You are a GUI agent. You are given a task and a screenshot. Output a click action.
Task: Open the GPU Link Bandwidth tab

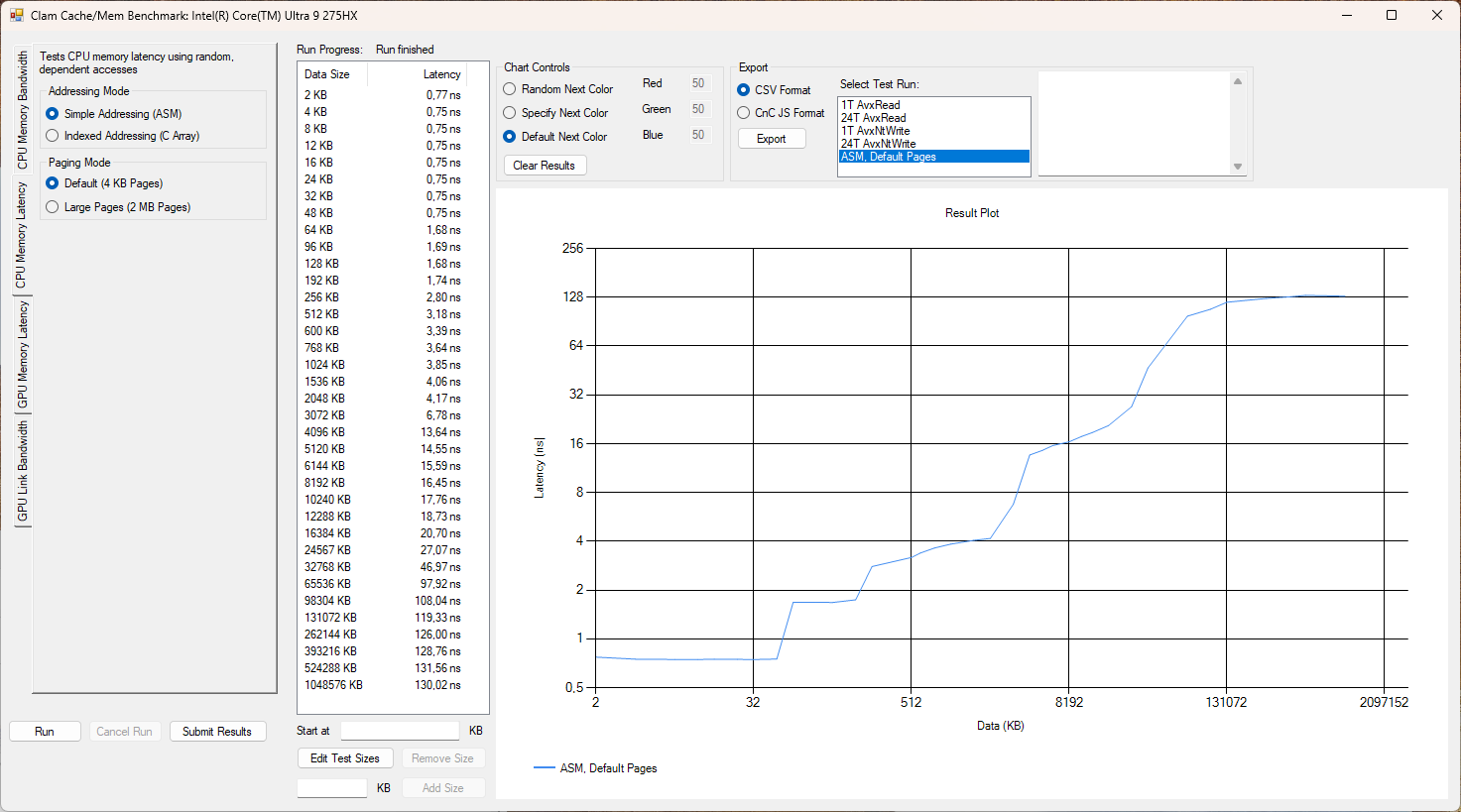click(22, 471)
